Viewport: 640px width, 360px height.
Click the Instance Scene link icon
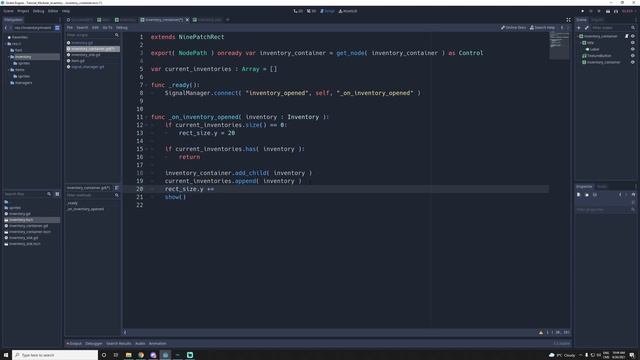587,28
